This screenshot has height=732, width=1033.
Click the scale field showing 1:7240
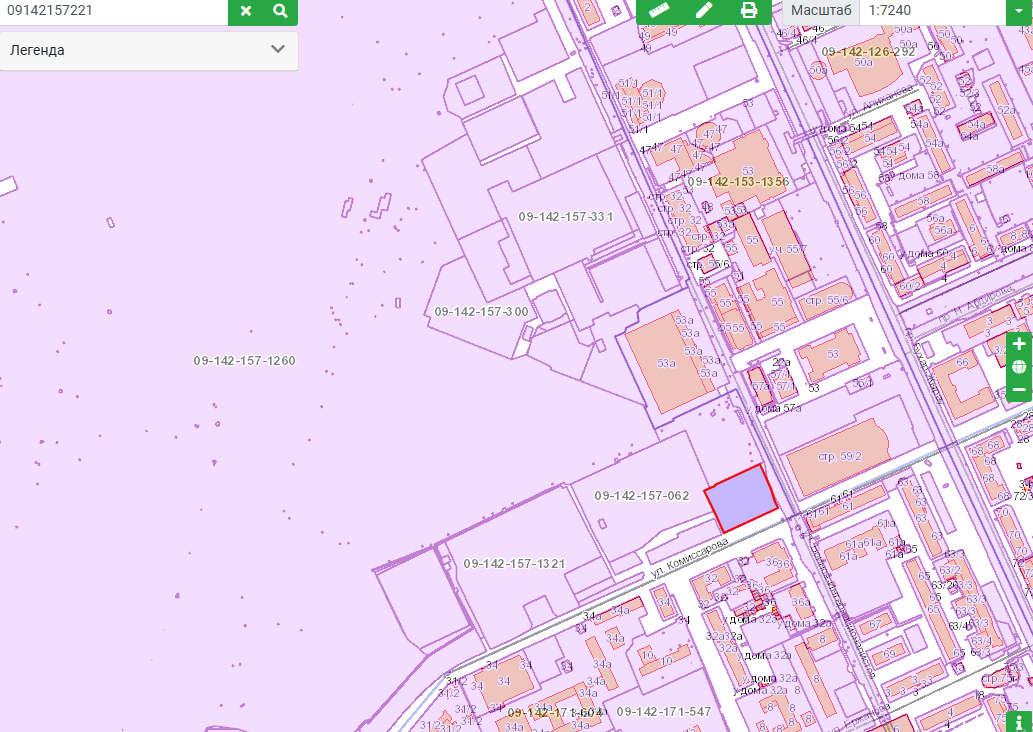[x=930, y=11]
